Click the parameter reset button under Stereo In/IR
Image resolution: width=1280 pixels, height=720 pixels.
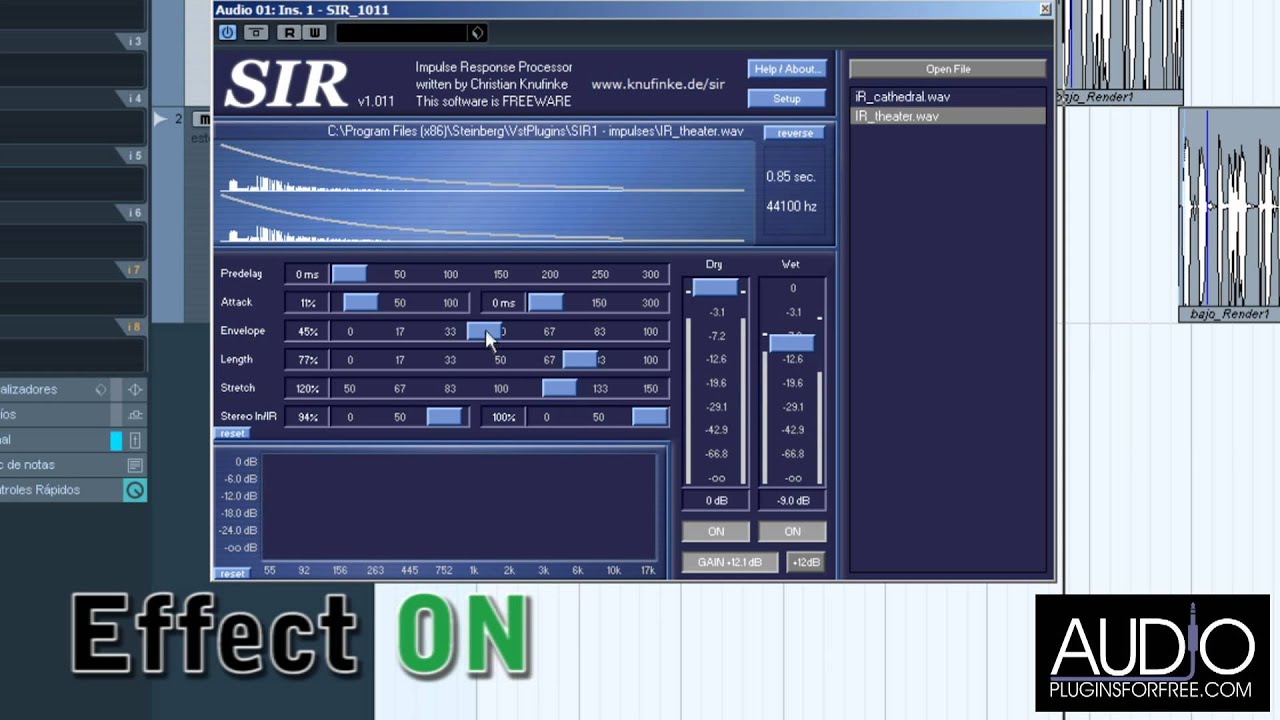click(x=232, y=433)
